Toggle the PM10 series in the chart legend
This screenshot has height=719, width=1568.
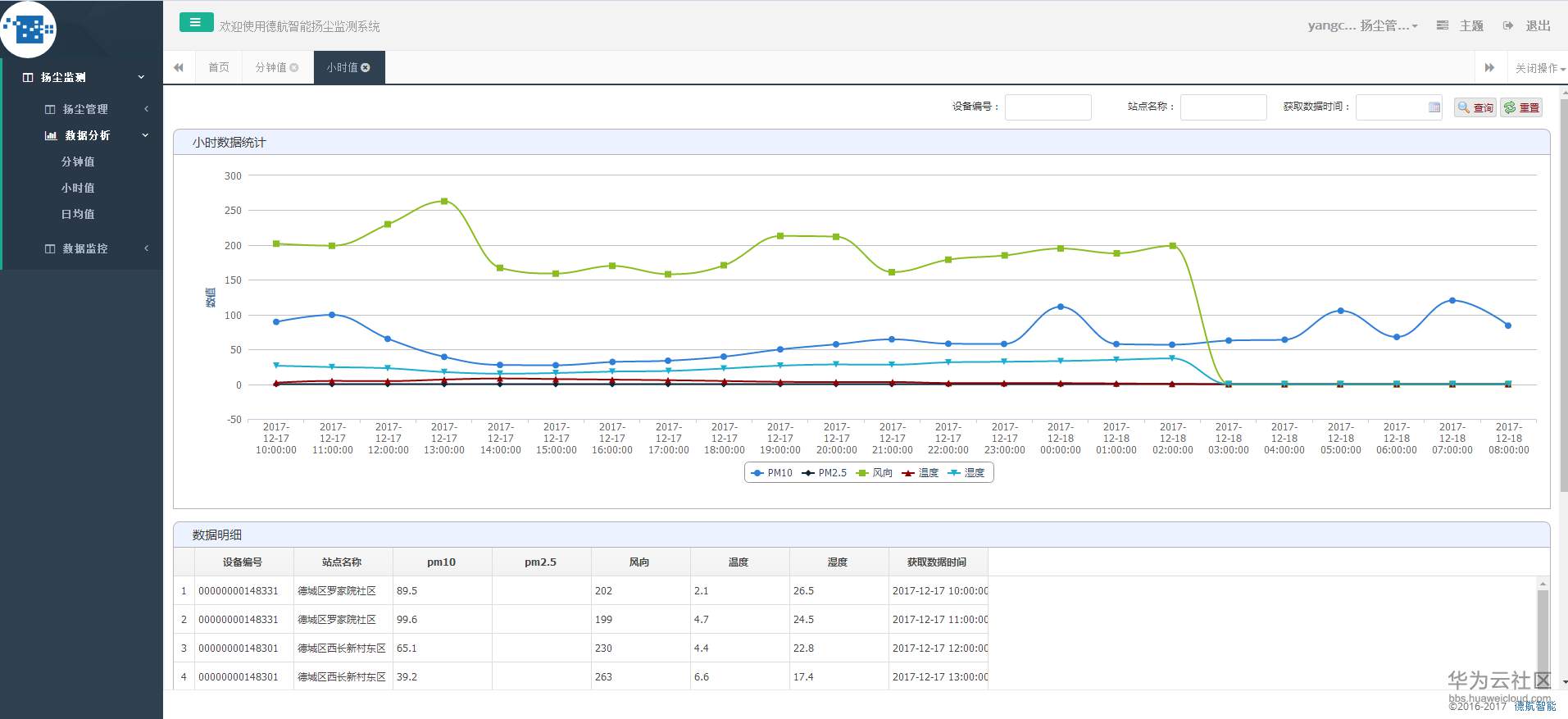(772, 473)
